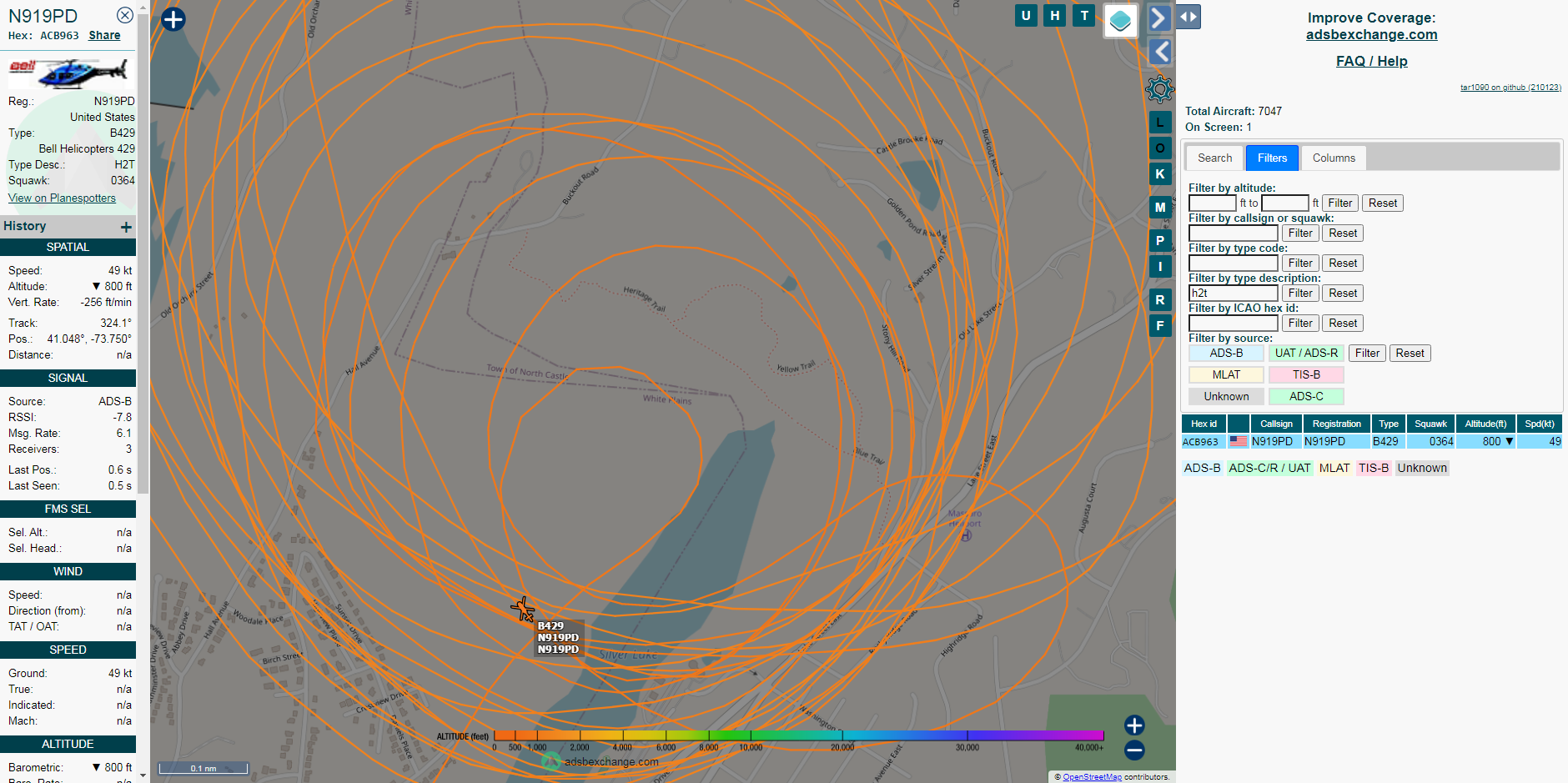Screen dimensions: 1568x783
Task: Toggle the F button on map
Action: pos(1160,326)
